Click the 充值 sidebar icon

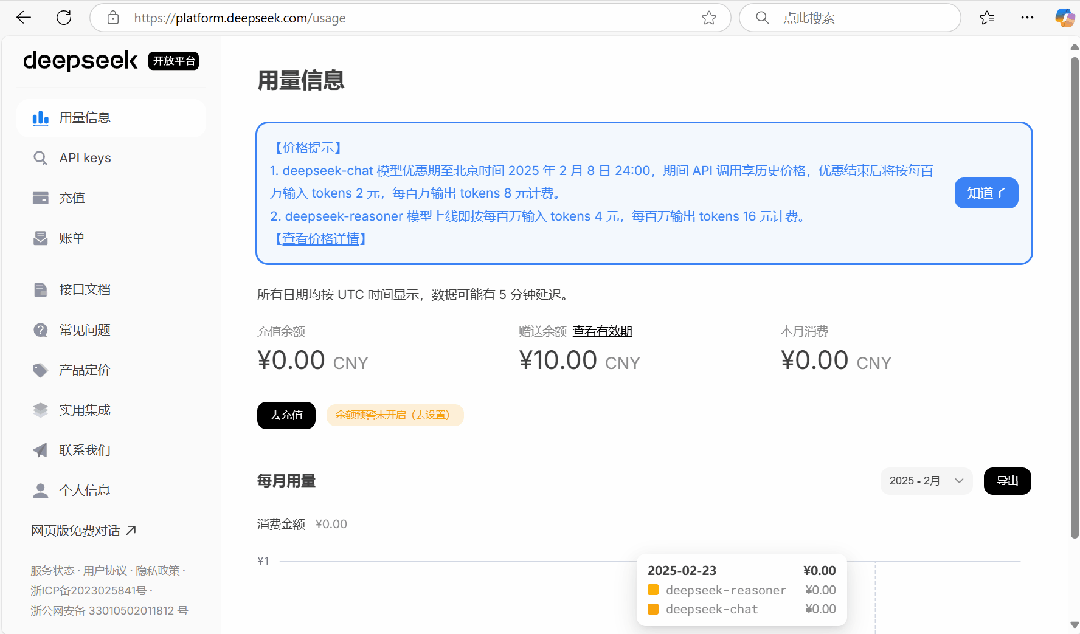coord(40,197)
